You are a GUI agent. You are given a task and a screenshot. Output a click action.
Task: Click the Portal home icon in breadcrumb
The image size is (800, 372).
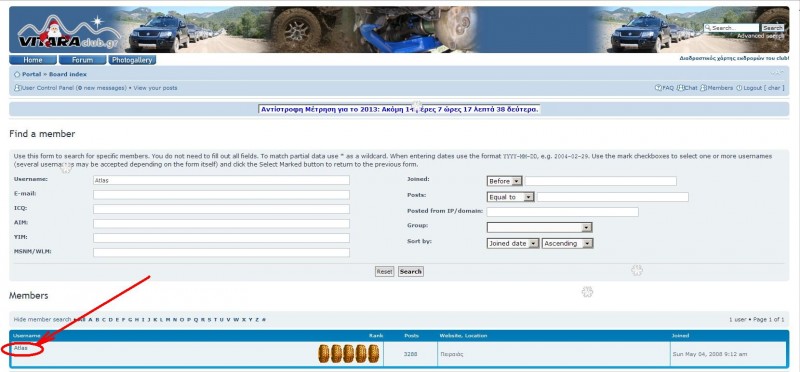coord(17,75)
